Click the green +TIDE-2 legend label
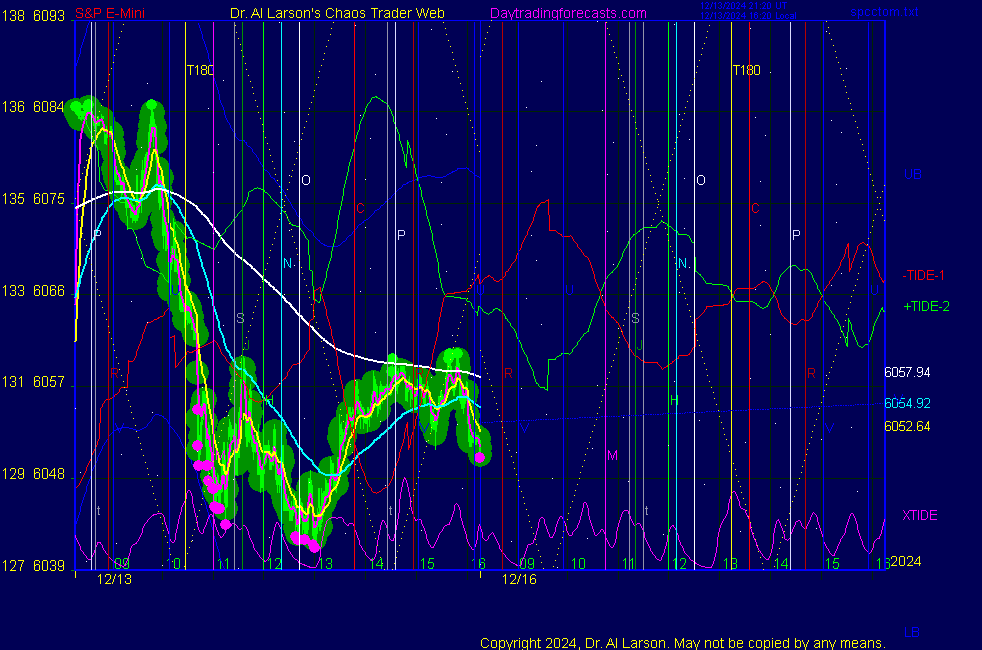 (926, 306)
